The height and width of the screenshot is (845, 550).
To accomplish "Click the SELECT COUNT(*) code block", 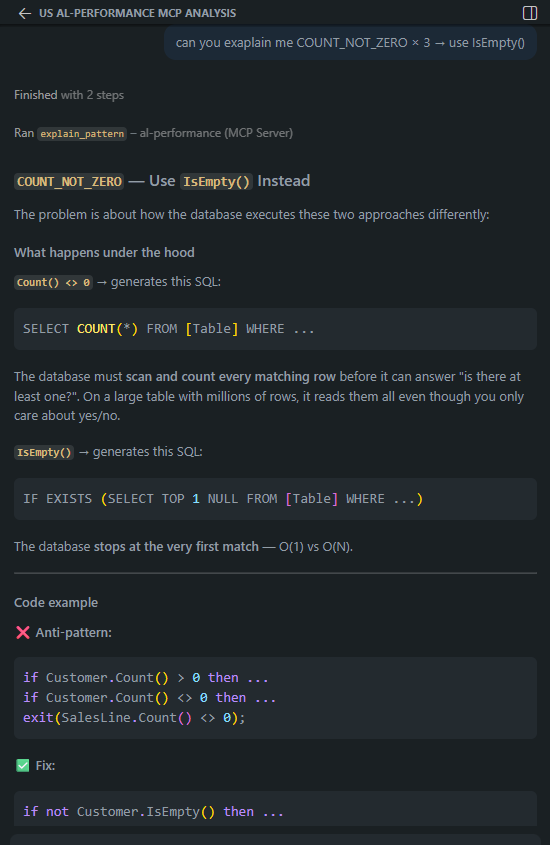I will pyautogui.click(x=275, y=329).
